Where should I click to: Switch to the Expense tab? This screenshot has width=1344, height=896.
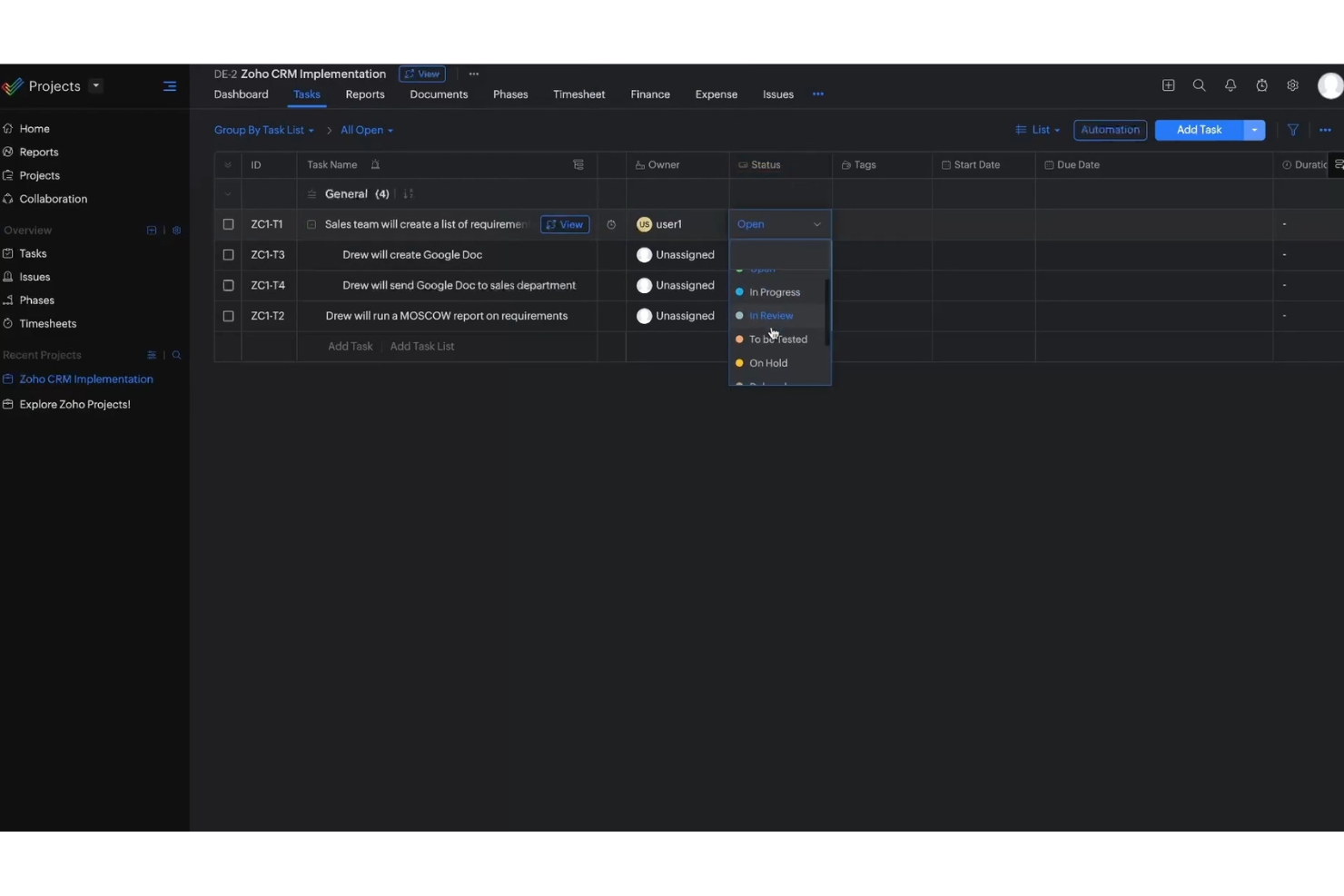tap(716, 94)
